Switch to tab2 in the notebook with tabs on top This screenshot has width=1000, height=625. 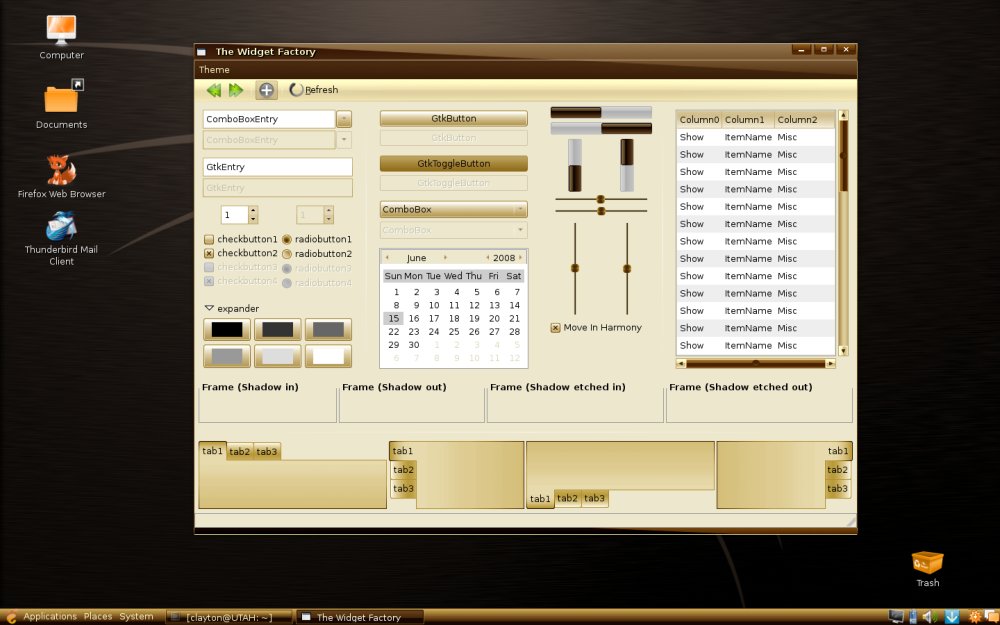240,452
